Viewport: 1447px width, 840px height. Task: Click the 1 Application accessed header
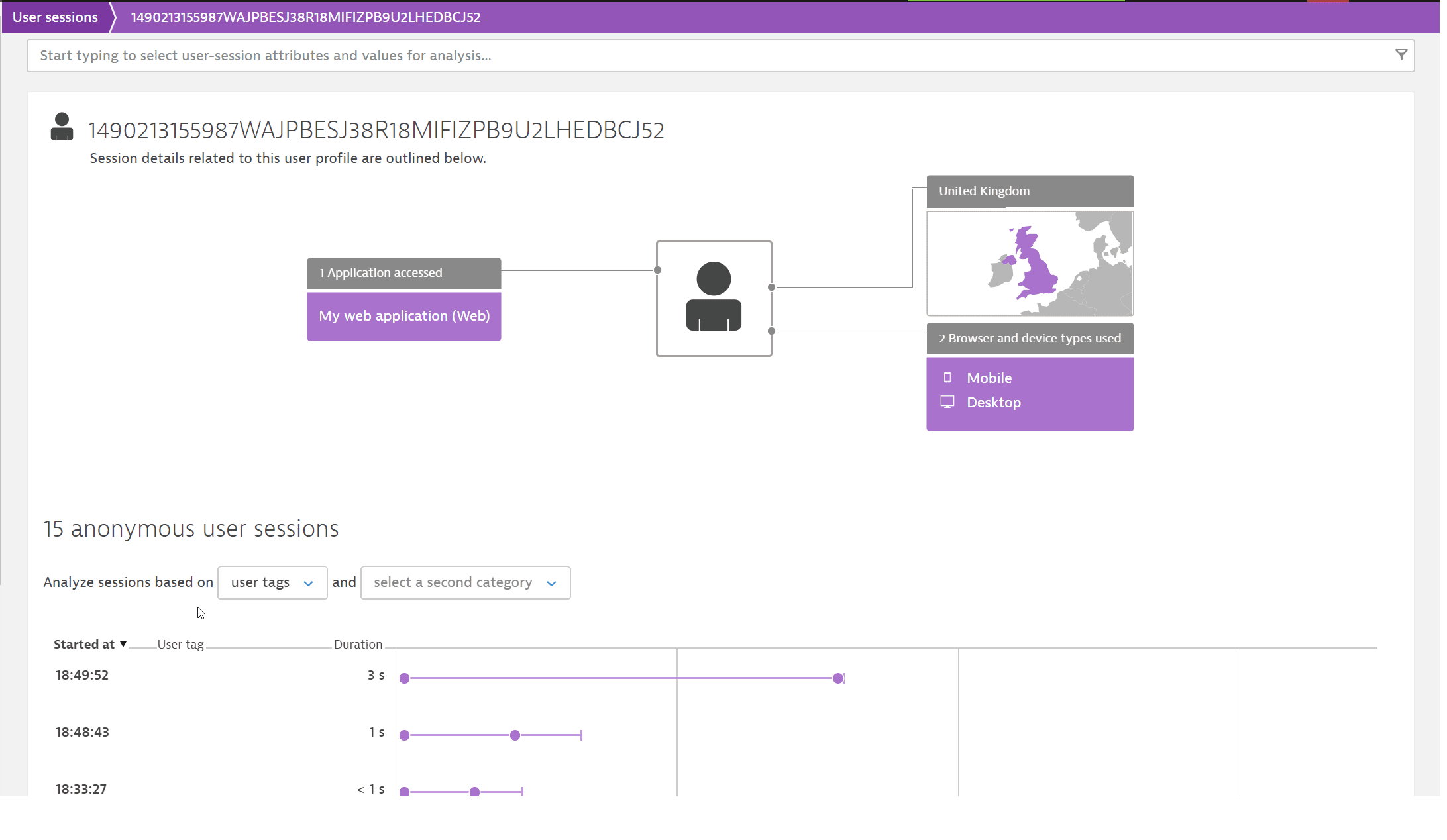point(404,273)
